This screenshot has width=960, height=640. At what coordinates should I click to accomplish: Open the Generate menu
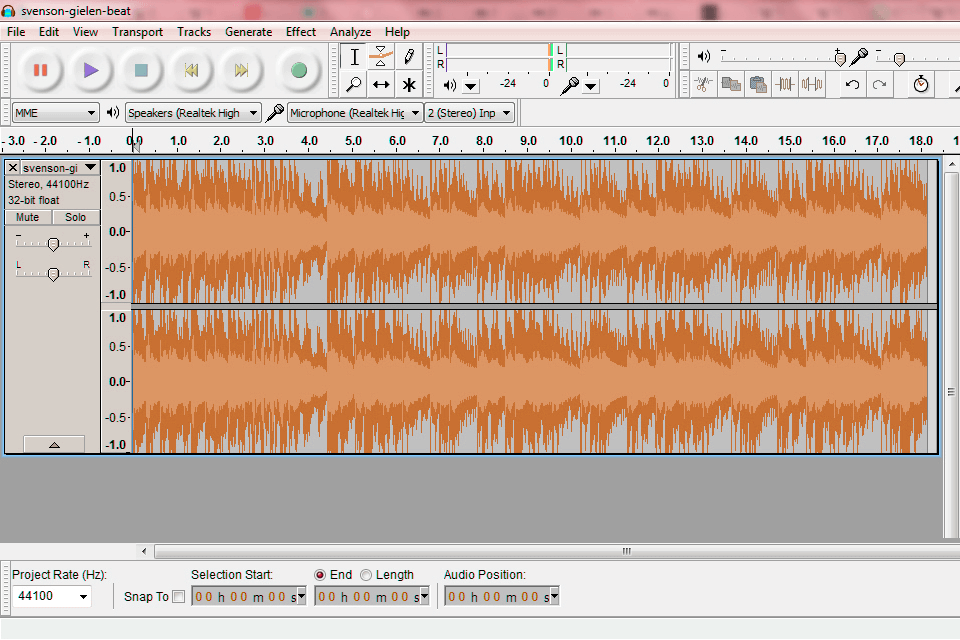249,32
